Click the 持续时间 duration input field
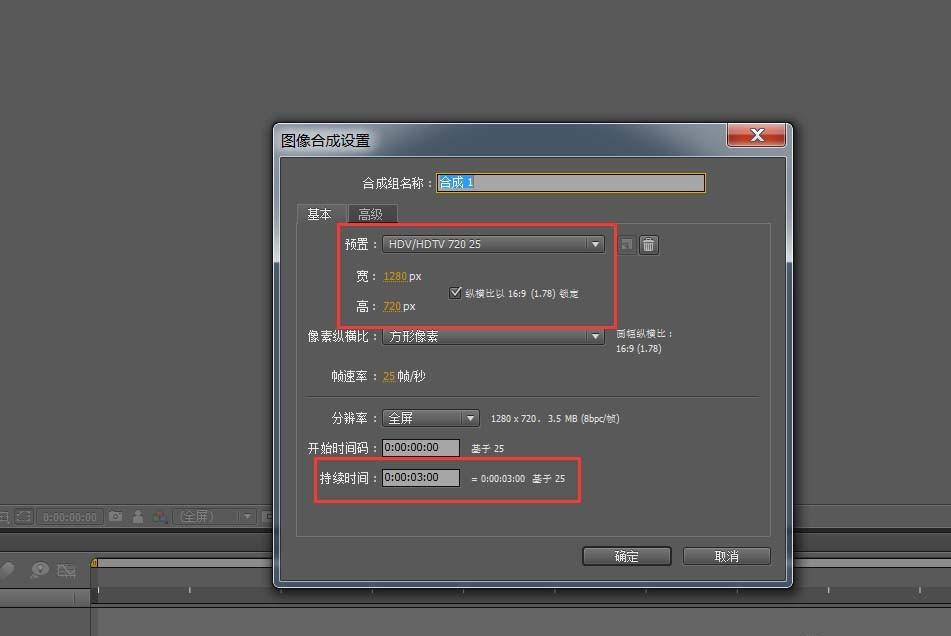The width and height of the screenshot is (951, 636). coord(420,477)
